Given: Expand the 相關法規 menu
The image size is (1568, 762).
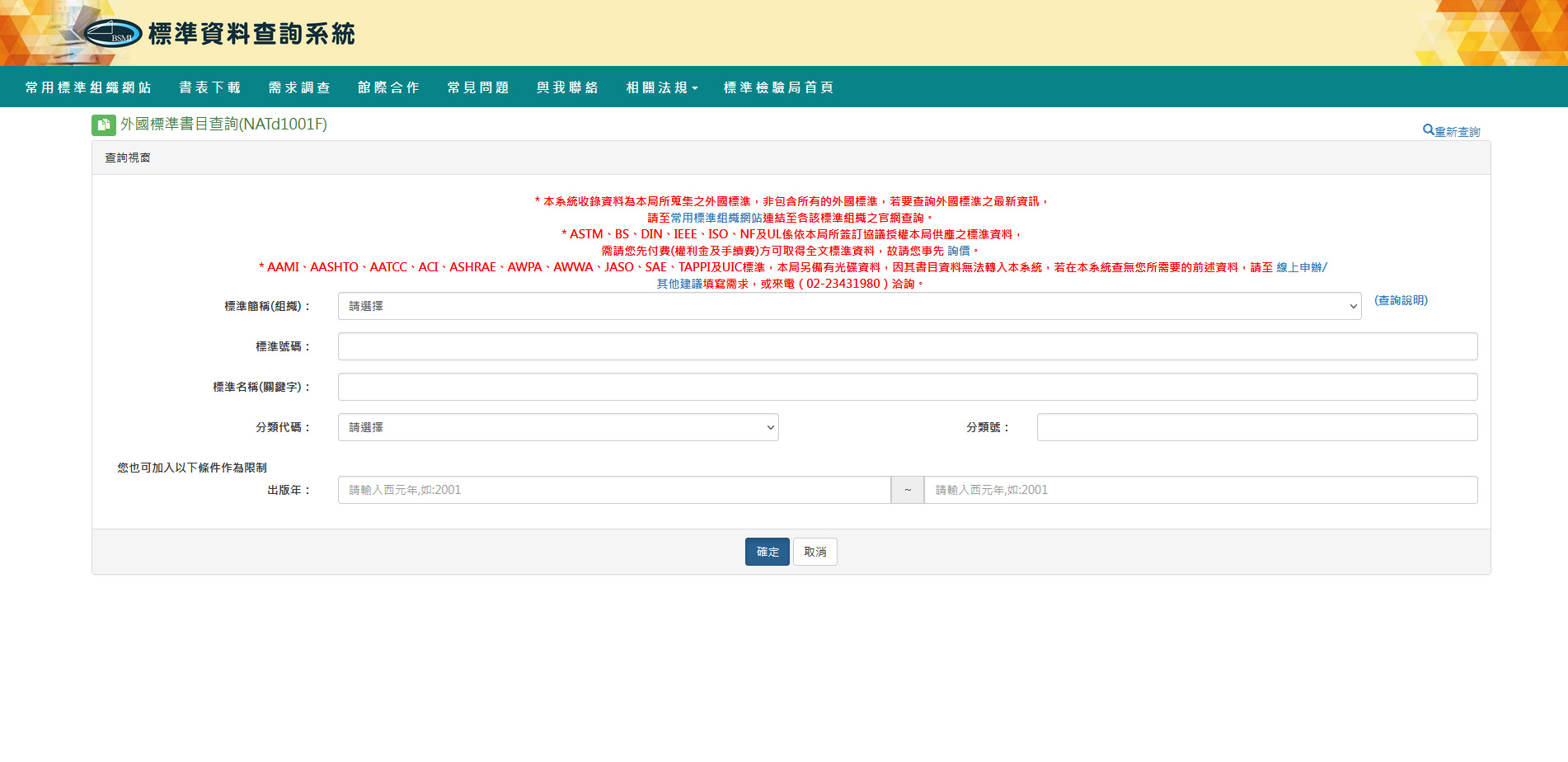Looking at the screenshot, I should click(661, 87).
